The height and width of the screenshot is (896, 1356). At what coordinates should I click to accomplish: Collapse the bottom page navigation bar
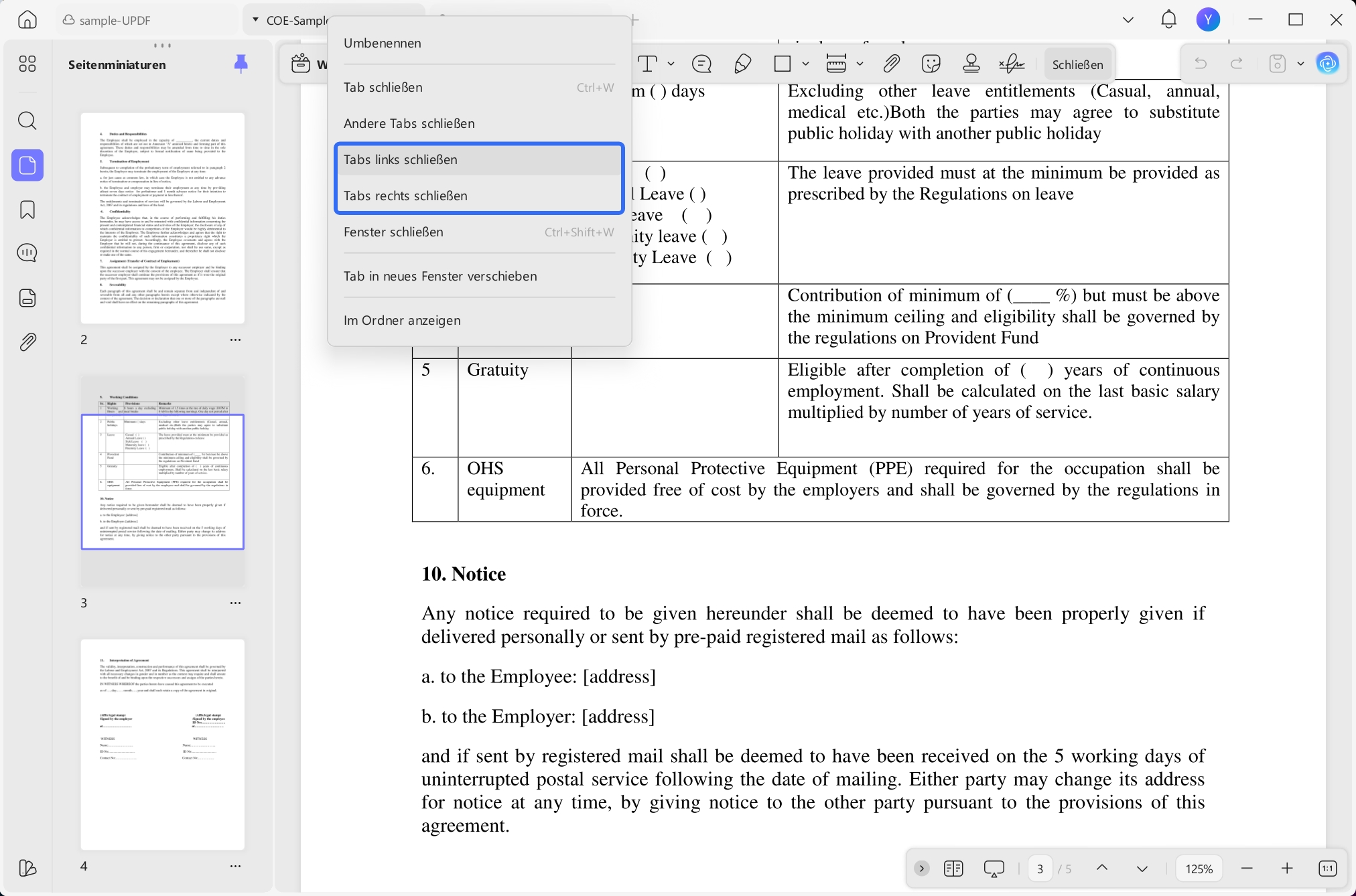922,869
